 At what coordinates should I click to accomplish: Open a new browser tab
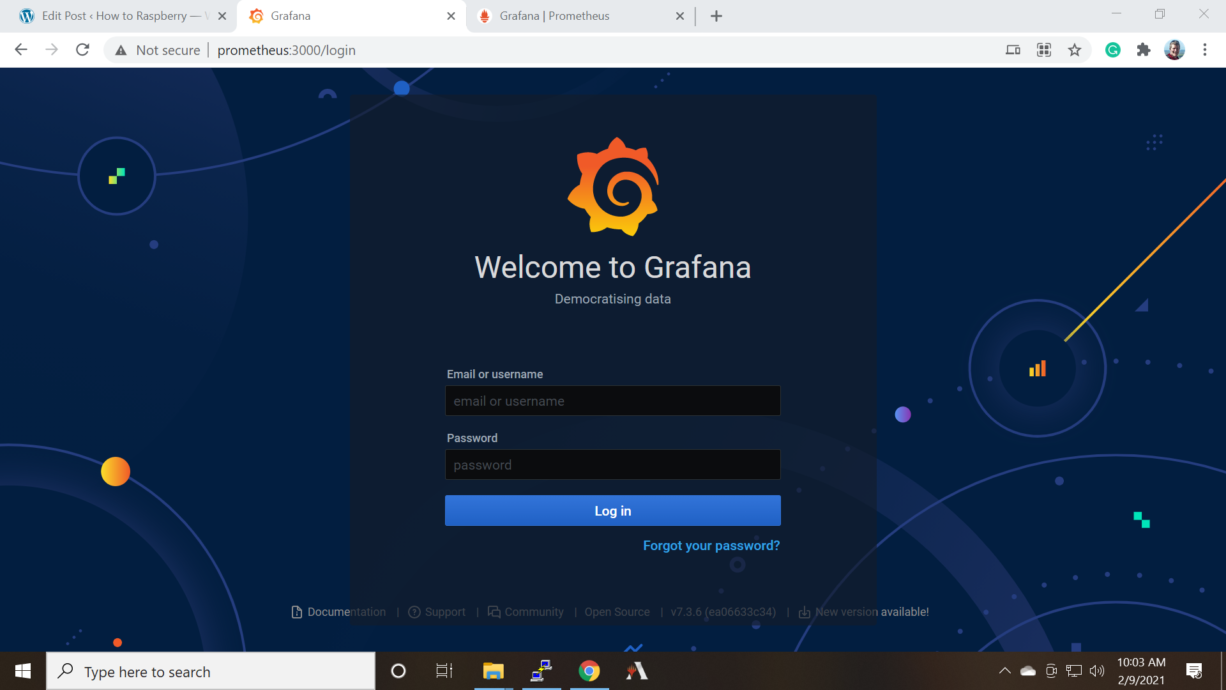point(716,16)
